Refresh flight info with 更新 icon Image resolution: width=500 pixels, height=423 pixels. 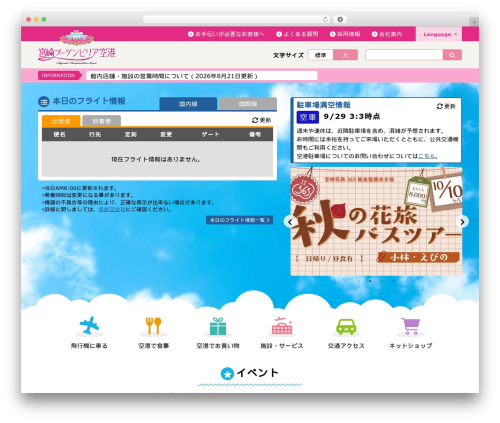point(262,120)
